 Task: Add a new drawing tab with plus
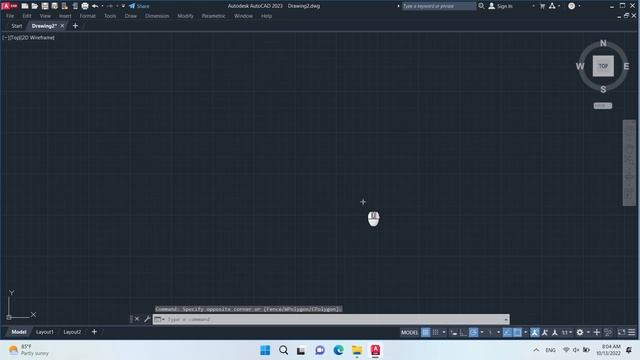(x=75, y=26)
